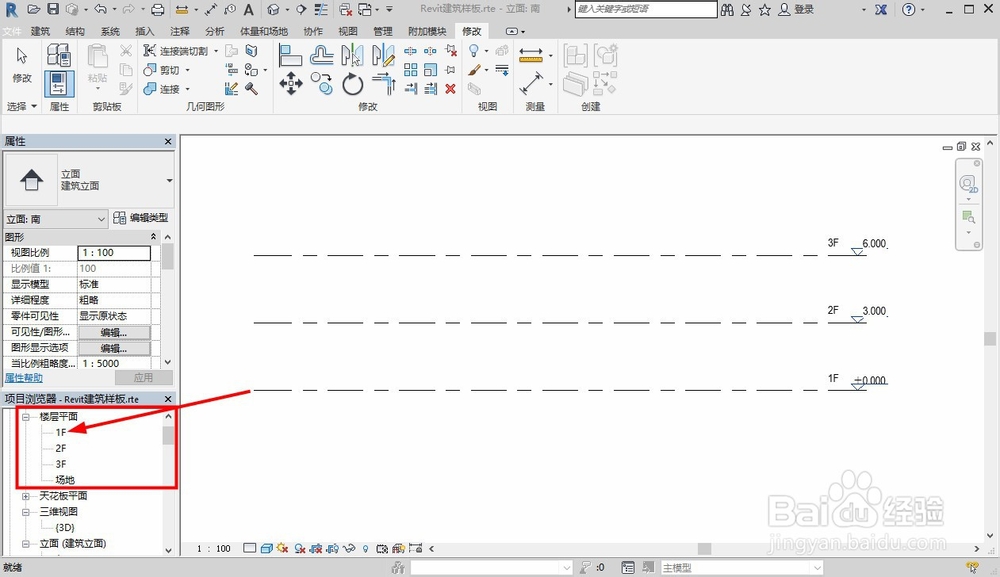Choose Mirror - Pick Axis tool
Image resolution: width=1000 pixels, height=577 pixels.
pos(352,55)
